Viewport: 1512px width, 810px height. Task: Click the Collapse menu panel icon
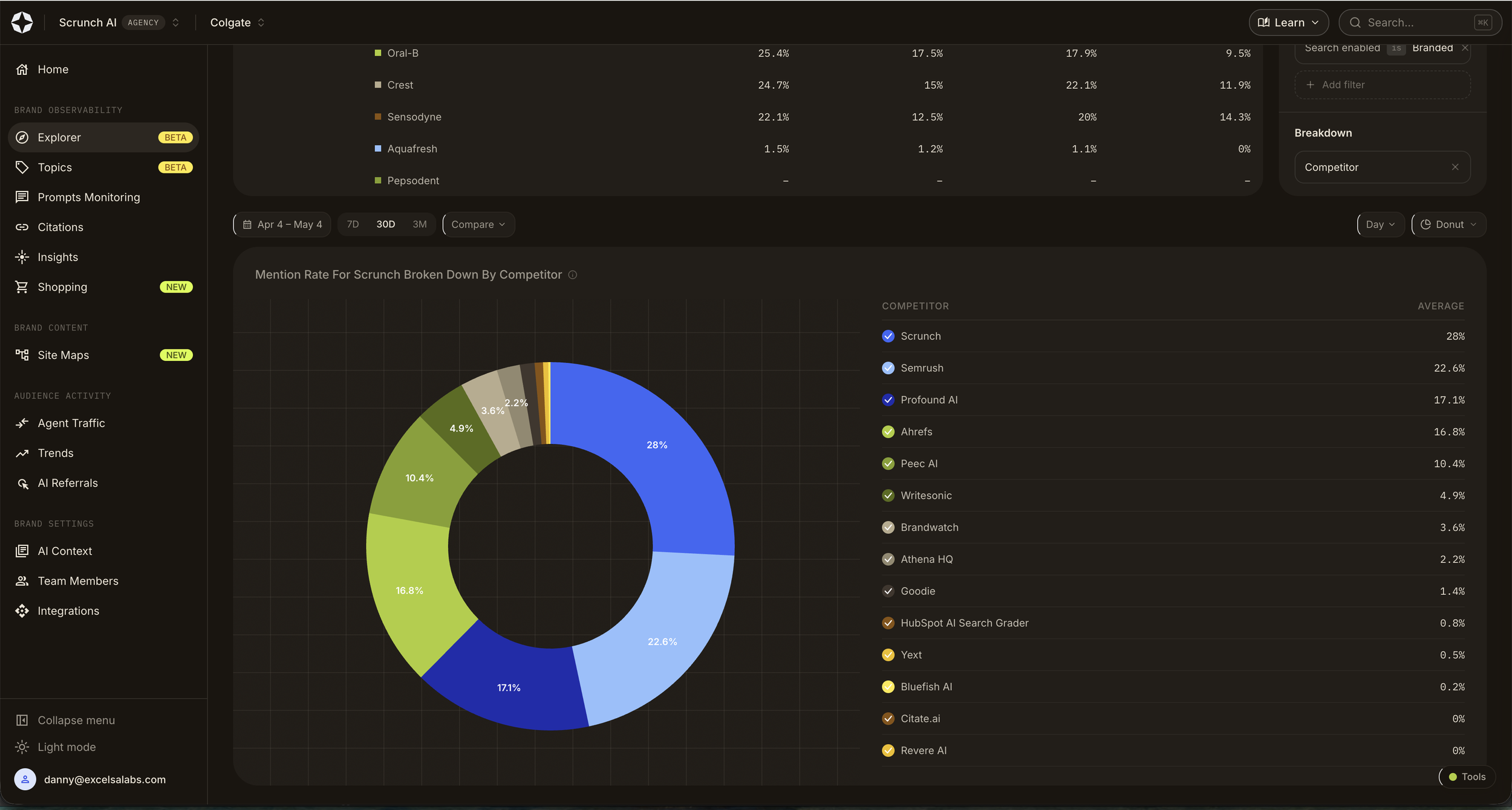(22, 721)
